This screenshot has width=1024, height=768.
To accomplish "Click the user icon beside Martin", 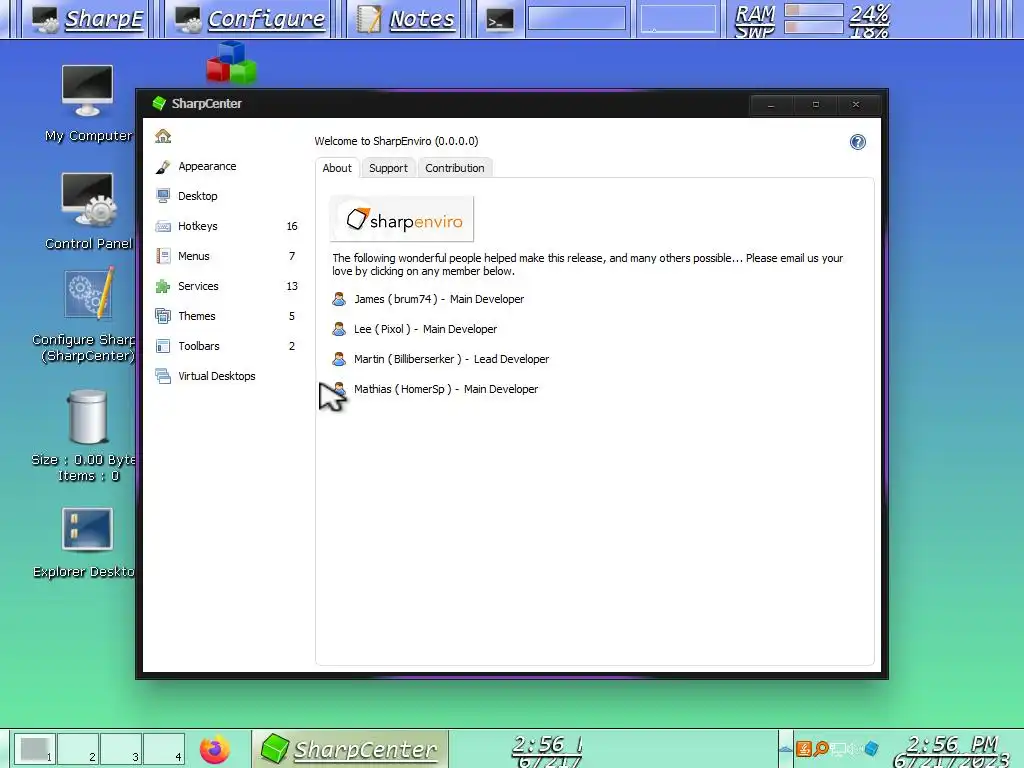I will pyautogui.click(x=339, y=359).
